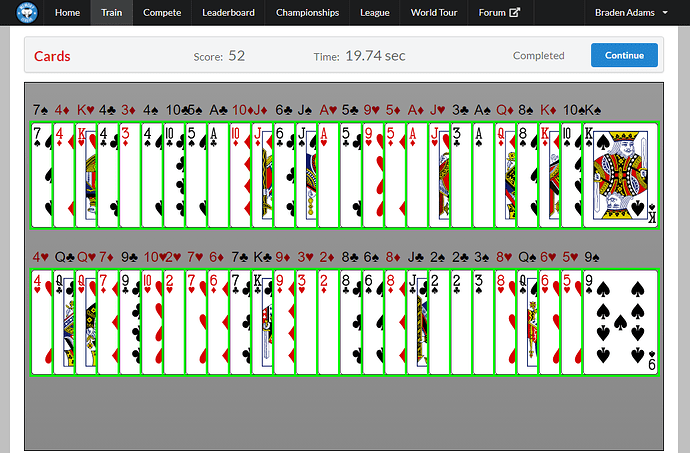Image resolution: width=690 pixels, height=453 pixels.
Task: Select the 4 of clubs card
Action: pos(108,175)
